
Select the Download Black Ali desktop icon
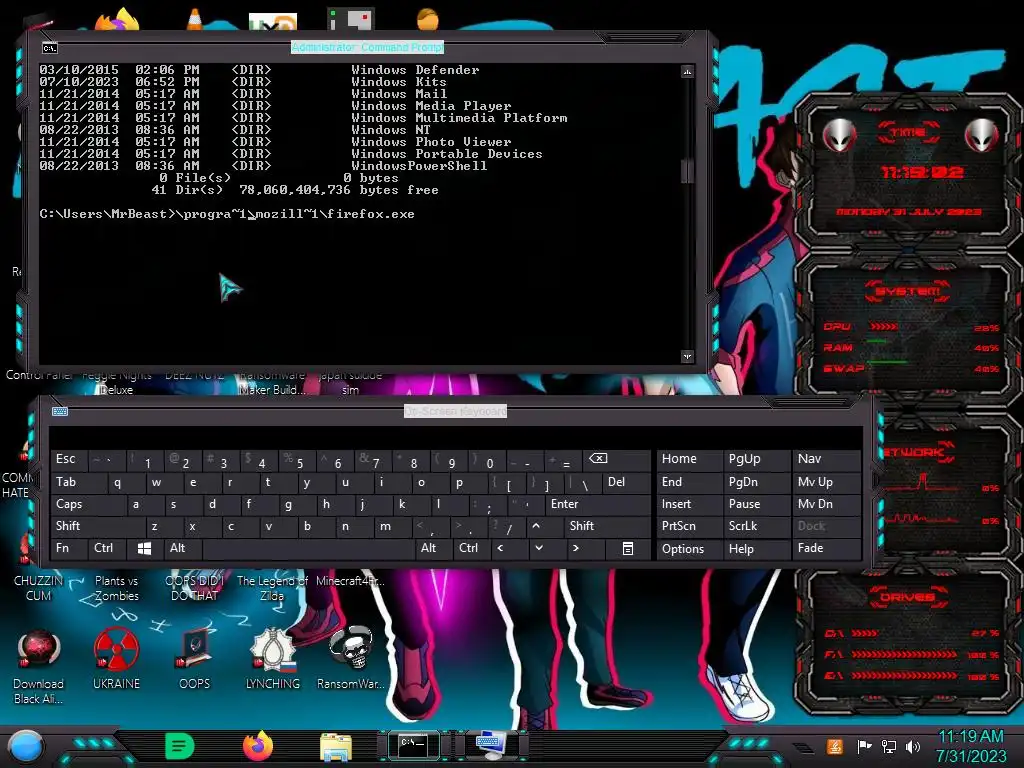(x=39, y=667)
